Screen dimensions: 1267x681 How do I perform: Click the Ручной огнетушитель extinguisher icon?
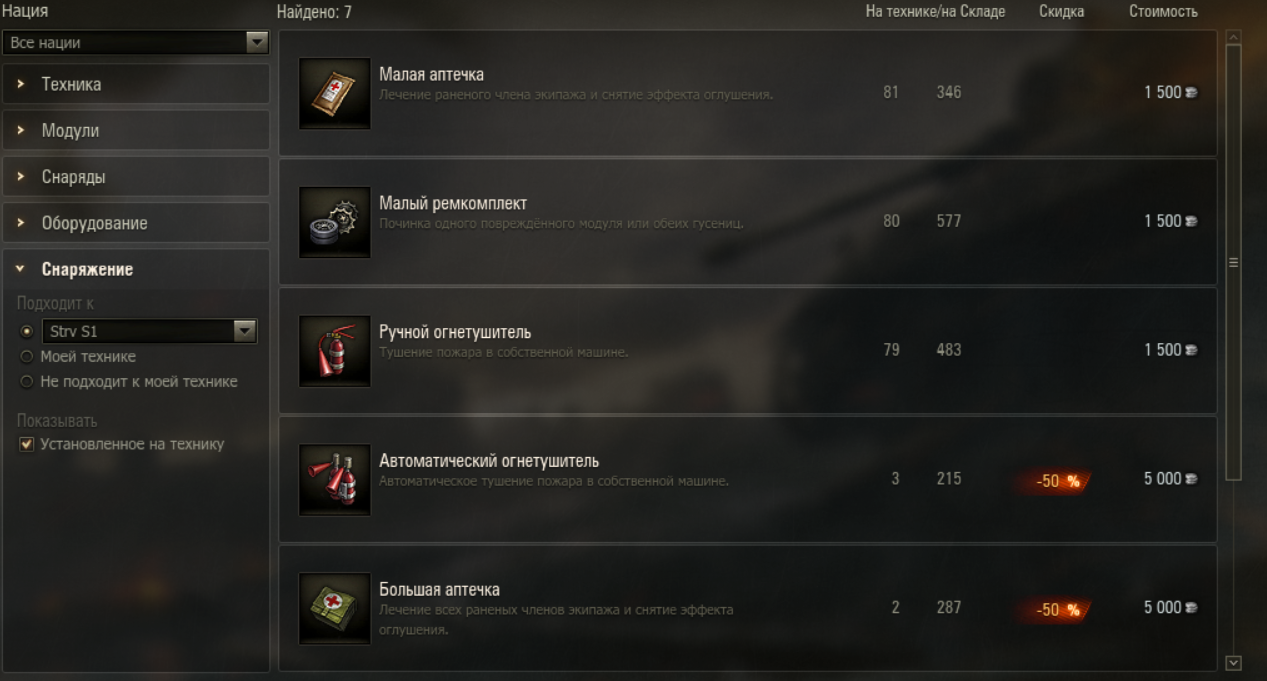coord(335,351)
